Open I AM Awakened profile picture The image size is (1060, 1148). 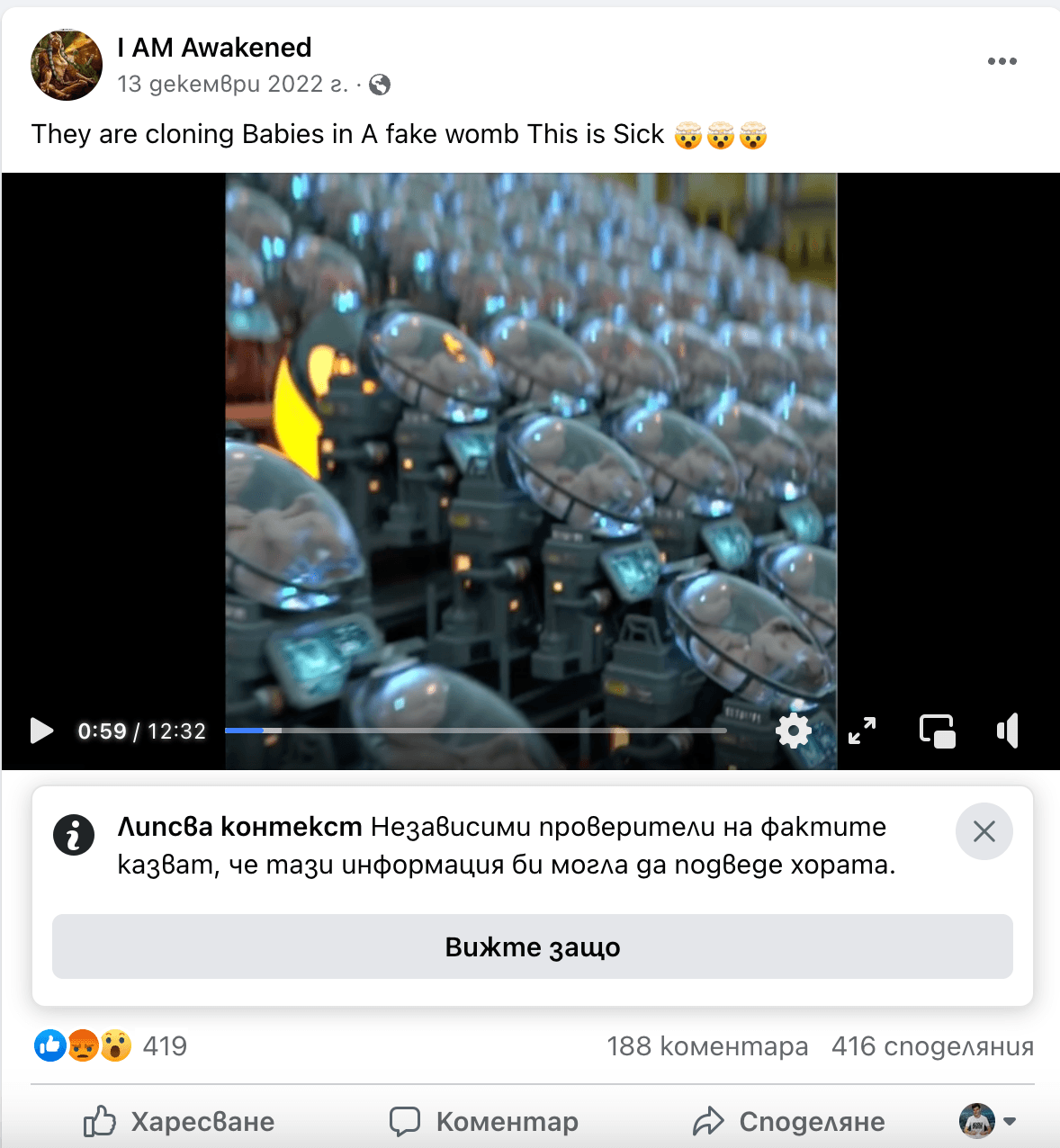coord(67,65)
